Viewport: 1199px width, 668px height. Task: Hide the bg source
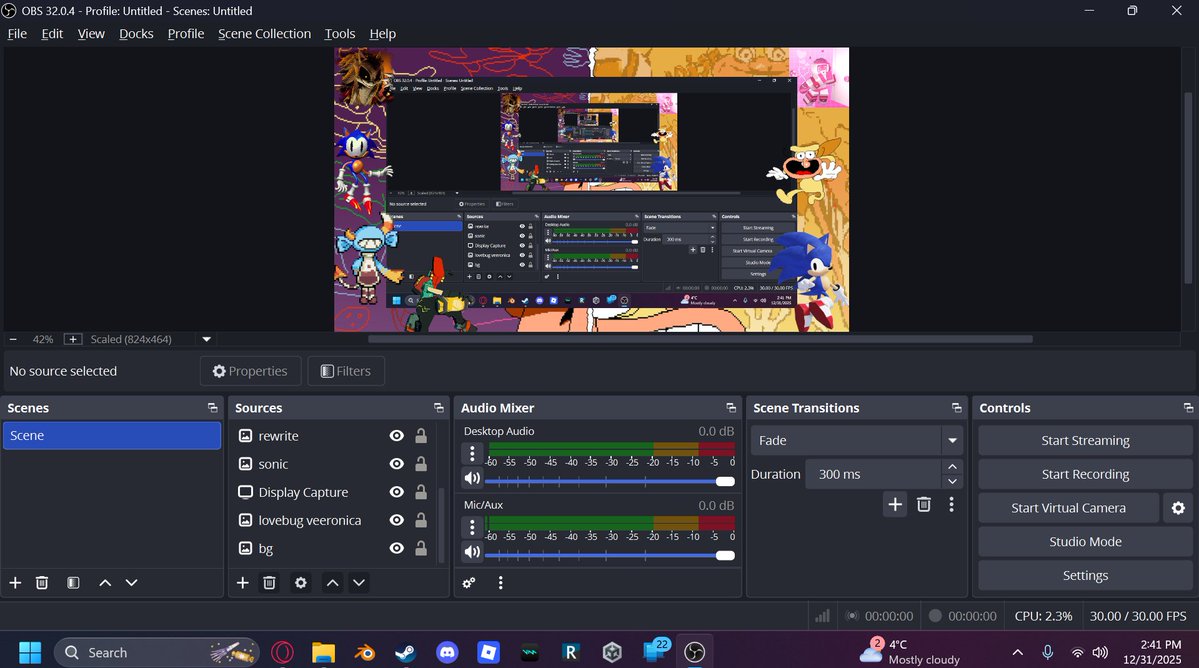(x=396, y=548)
